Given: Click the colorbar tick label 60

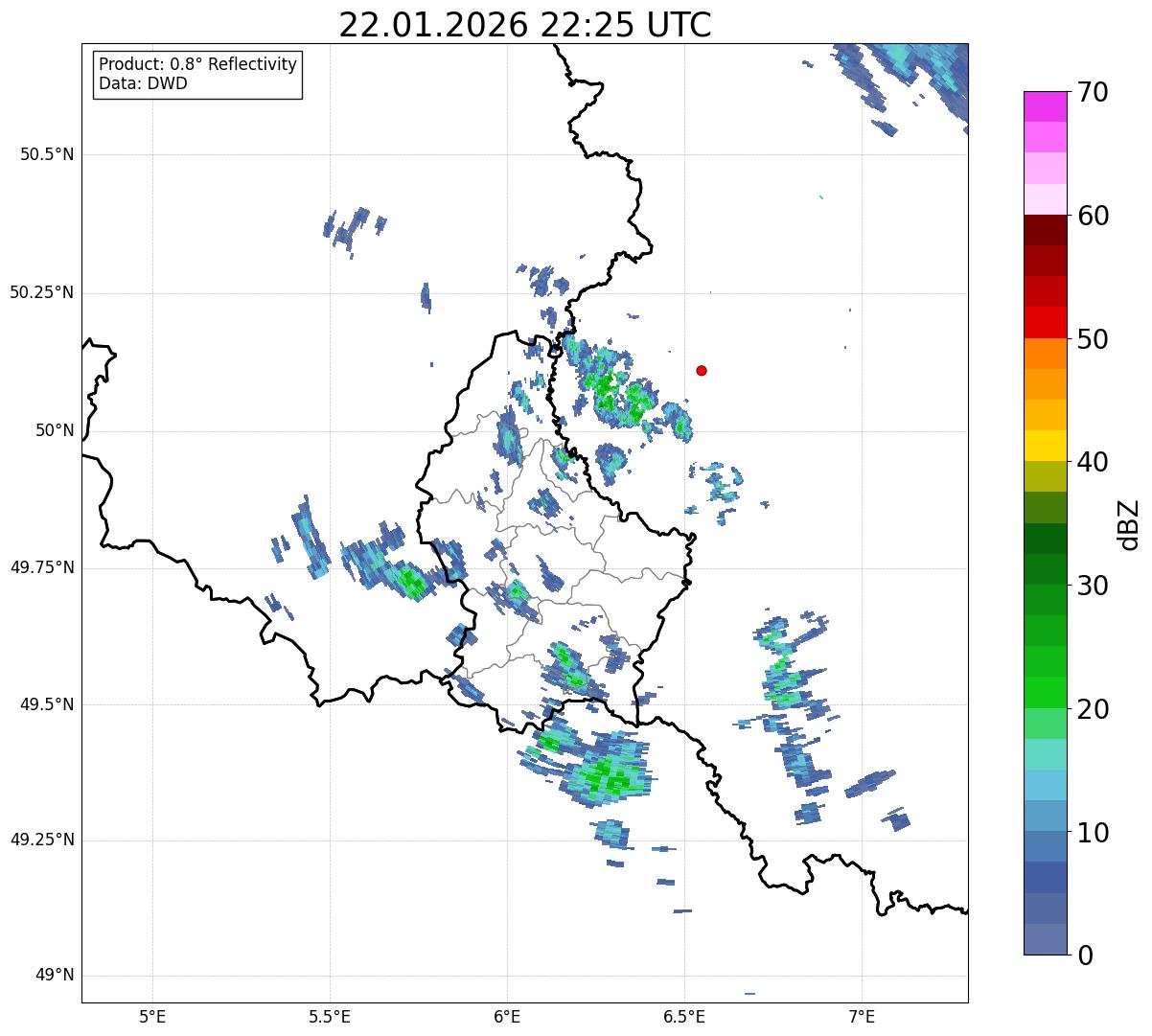Looking at the screenshot, I should pyautogui.click(x=1092, y=216).
